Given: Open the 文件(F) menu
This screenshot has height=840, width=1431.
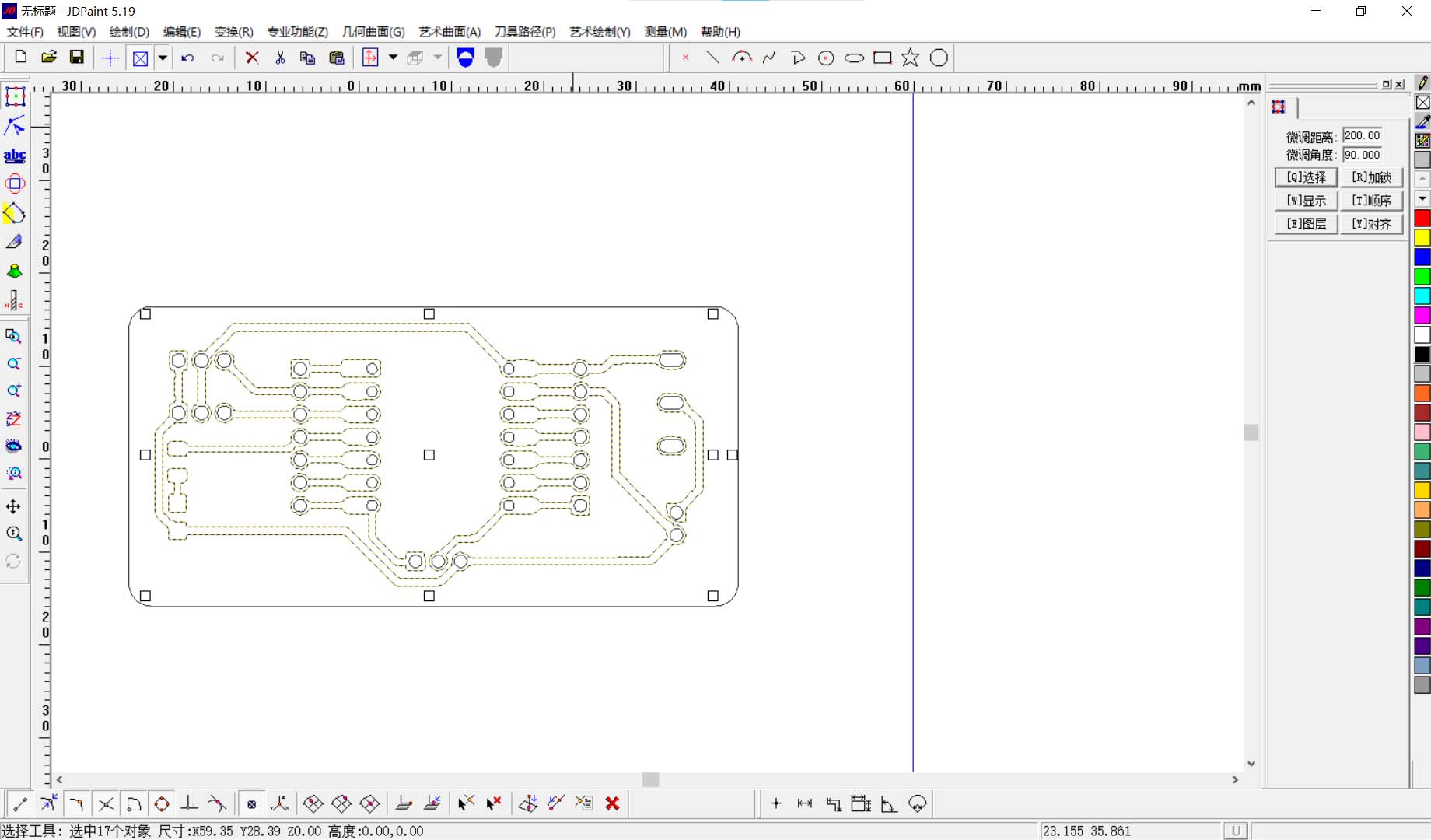Looking at the screenshot, I should 25,32.
